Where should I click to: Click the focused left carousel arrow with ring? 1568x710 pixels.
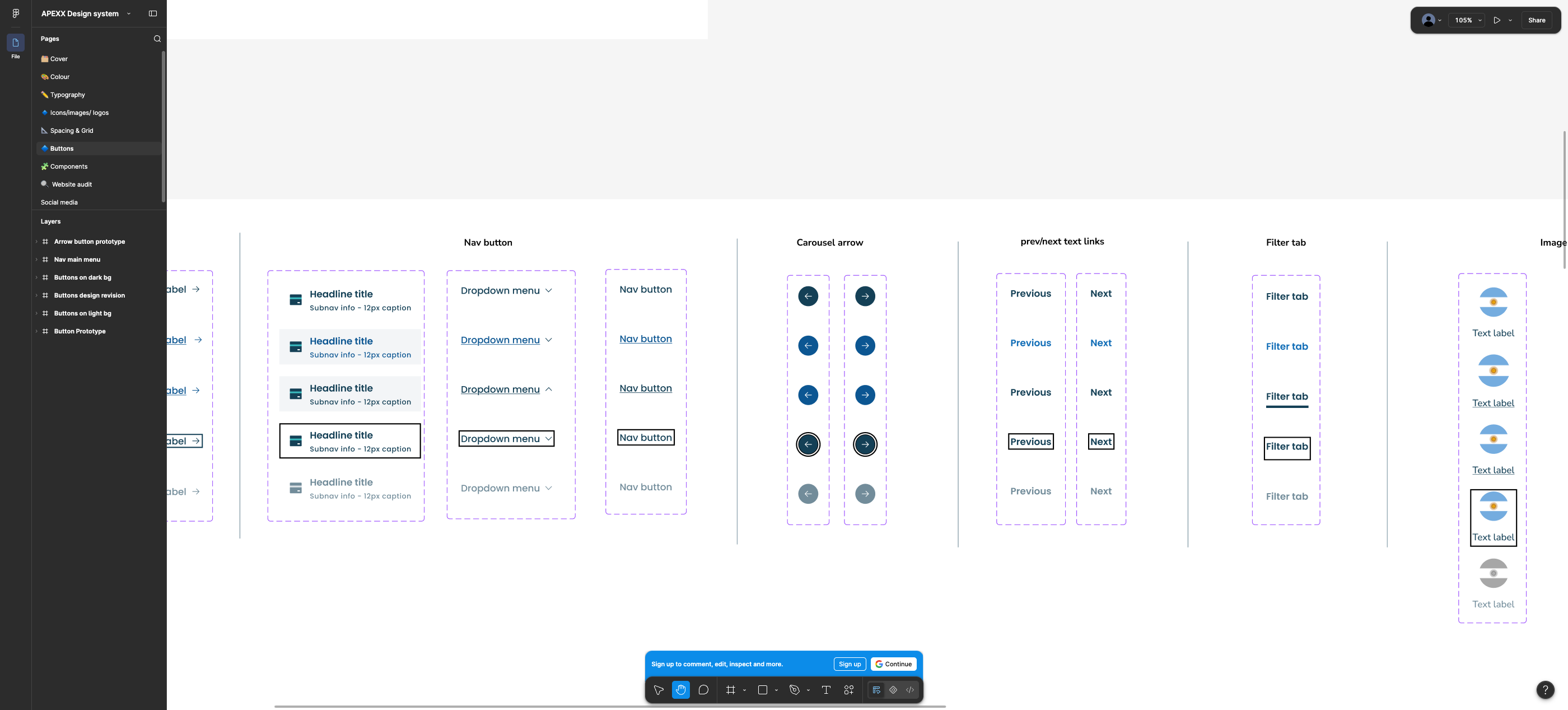(808, 444)
